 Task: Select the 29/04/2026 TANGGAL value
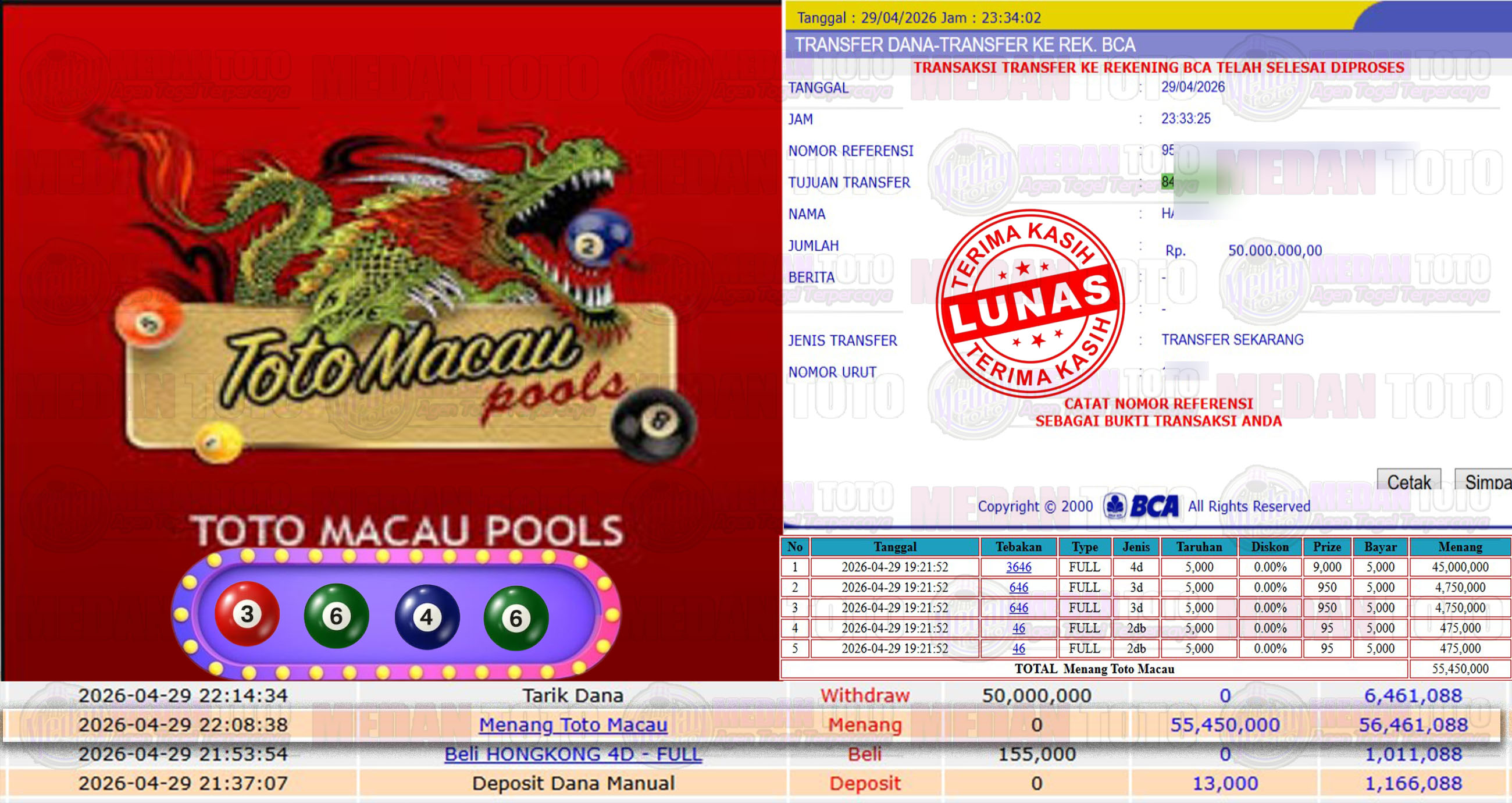coord(1193,87)
